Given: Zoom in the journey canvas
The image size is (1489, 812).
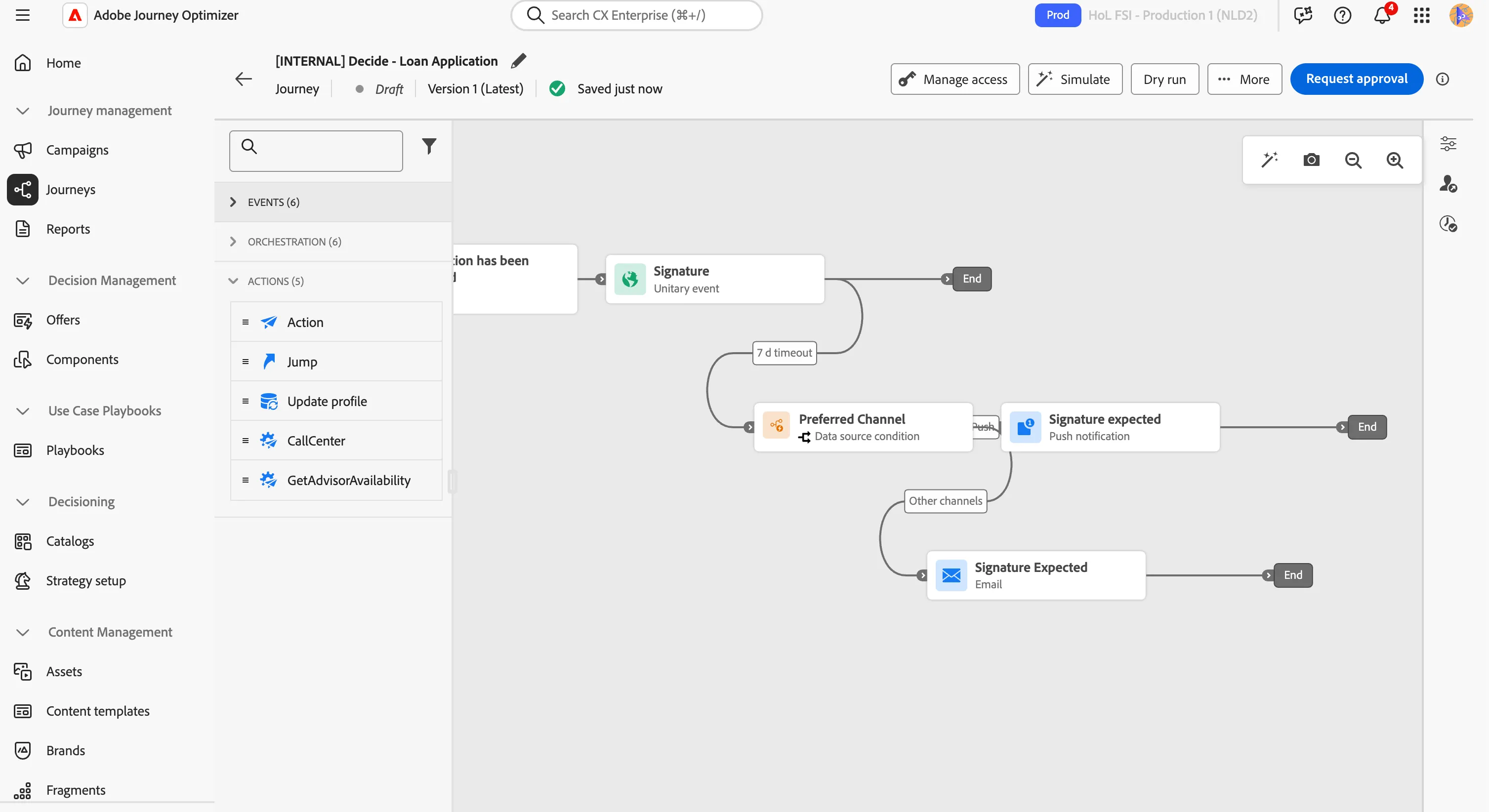Looking at the screenshot, I should pos(1395,160).
